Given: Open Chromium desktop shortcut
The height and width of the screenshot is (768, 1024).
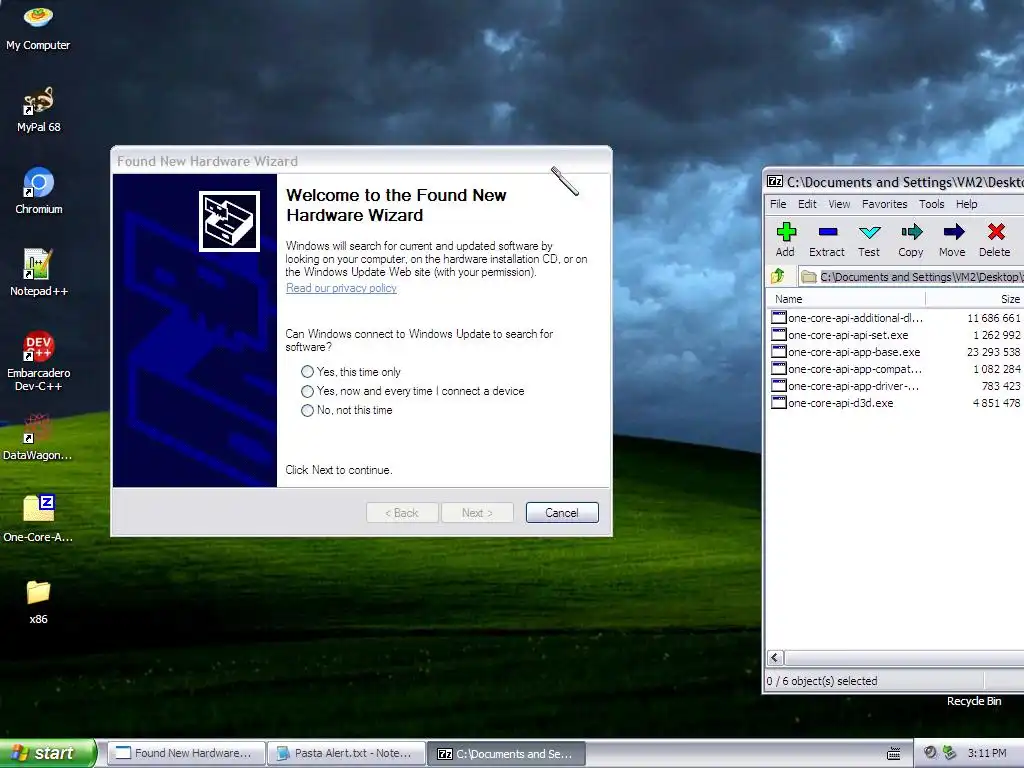Looking at the screenshot, I should click(x=38, y=191).
